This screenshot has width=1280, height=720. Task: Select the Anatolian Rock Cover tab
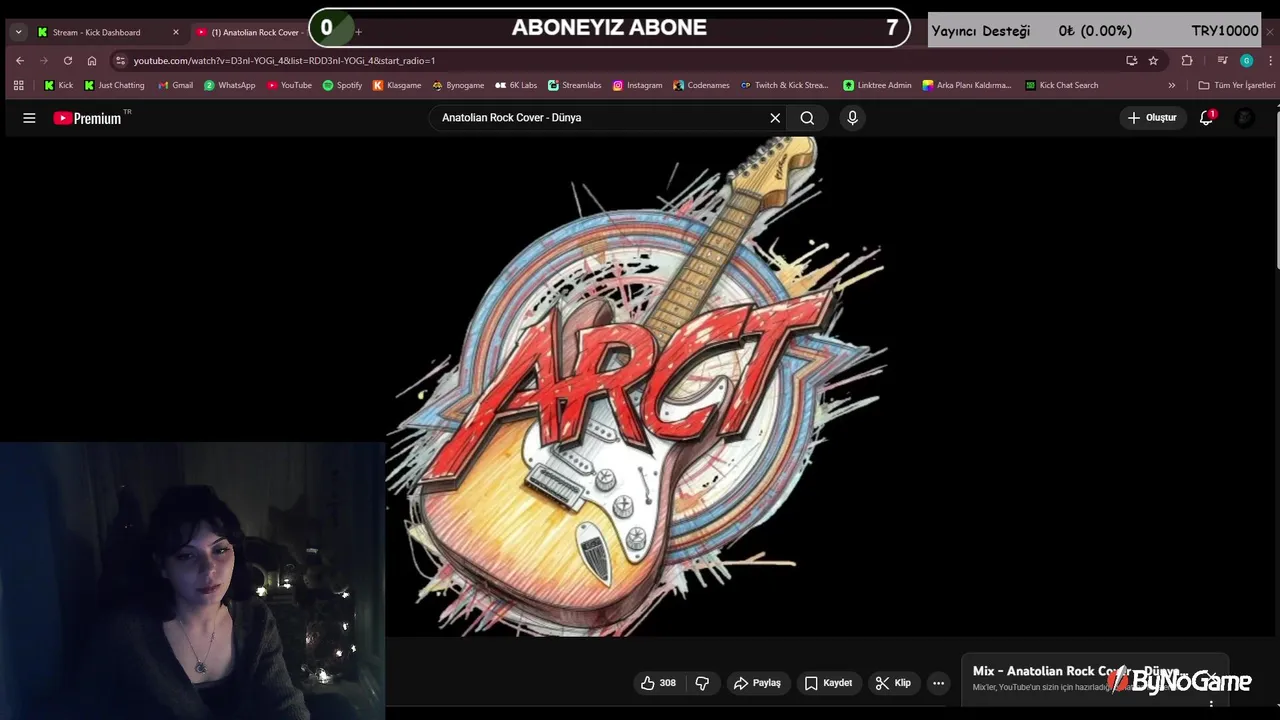pos(250,32)
